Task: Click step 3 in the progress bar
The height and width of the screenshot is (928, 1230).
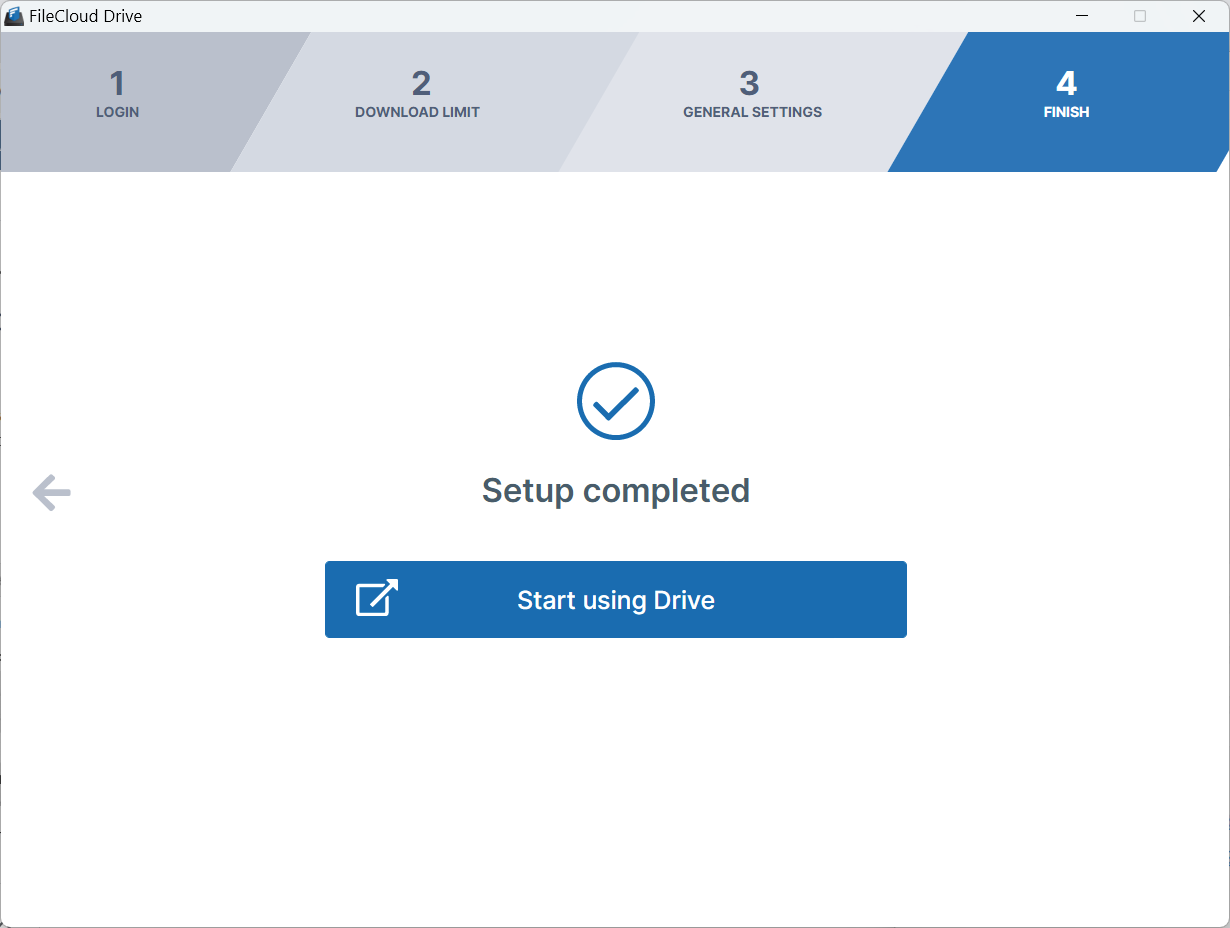Action: 750,97
